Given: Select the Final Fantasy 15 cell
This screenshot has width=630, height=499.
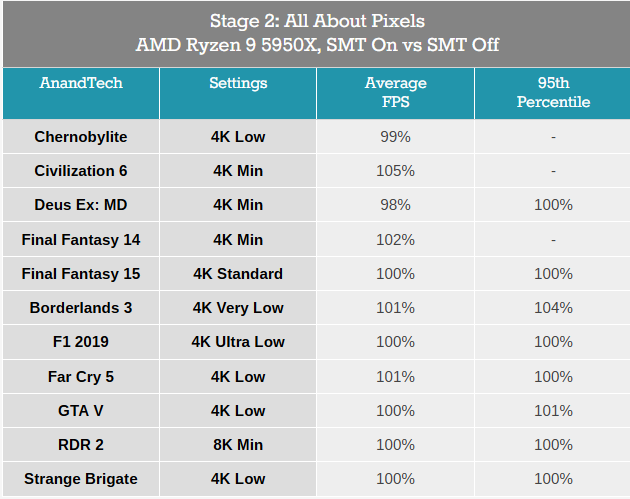Looking at the screenshot, I should 81,274.
